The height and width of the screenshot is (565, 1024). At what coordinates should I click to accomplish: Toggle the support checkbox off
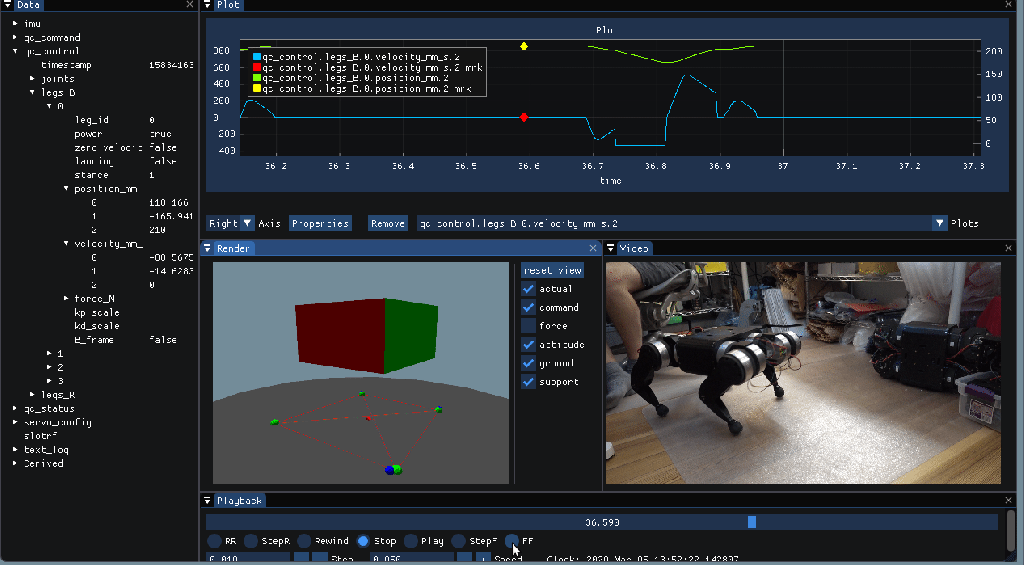coord(529,382)
